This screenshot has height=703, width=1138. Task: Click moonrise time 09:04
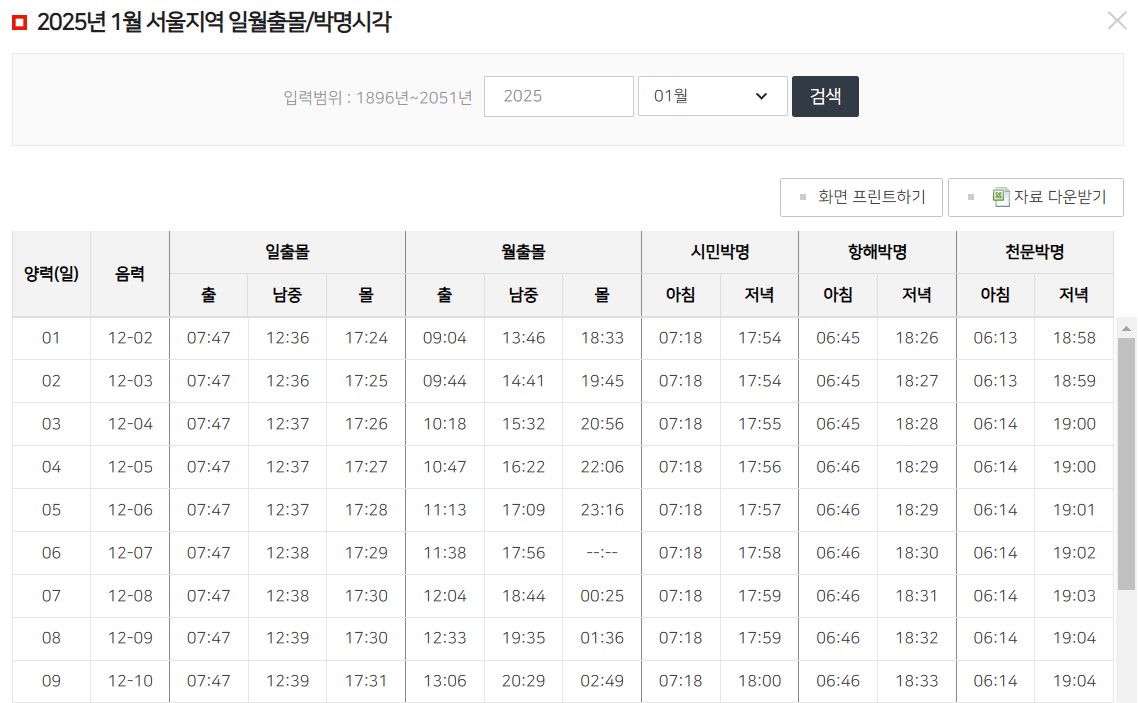tap(445, 338)
